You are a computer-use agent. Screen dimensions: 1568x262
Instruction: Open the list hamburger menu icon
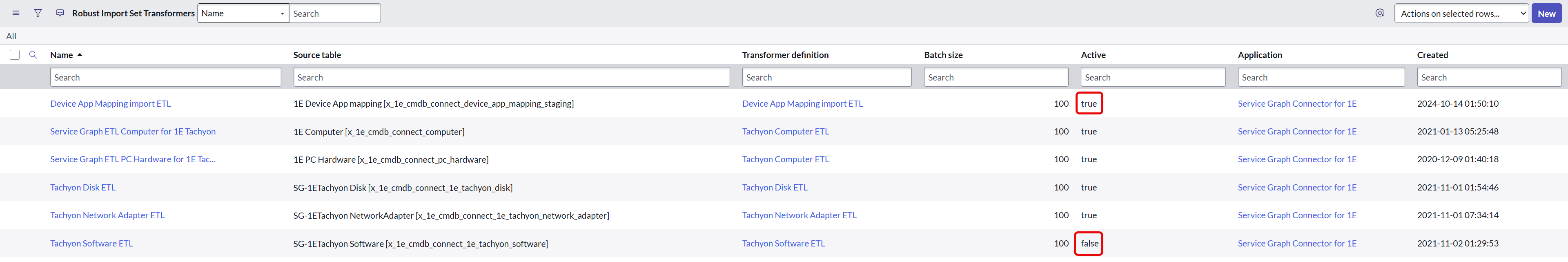point(16,13)
